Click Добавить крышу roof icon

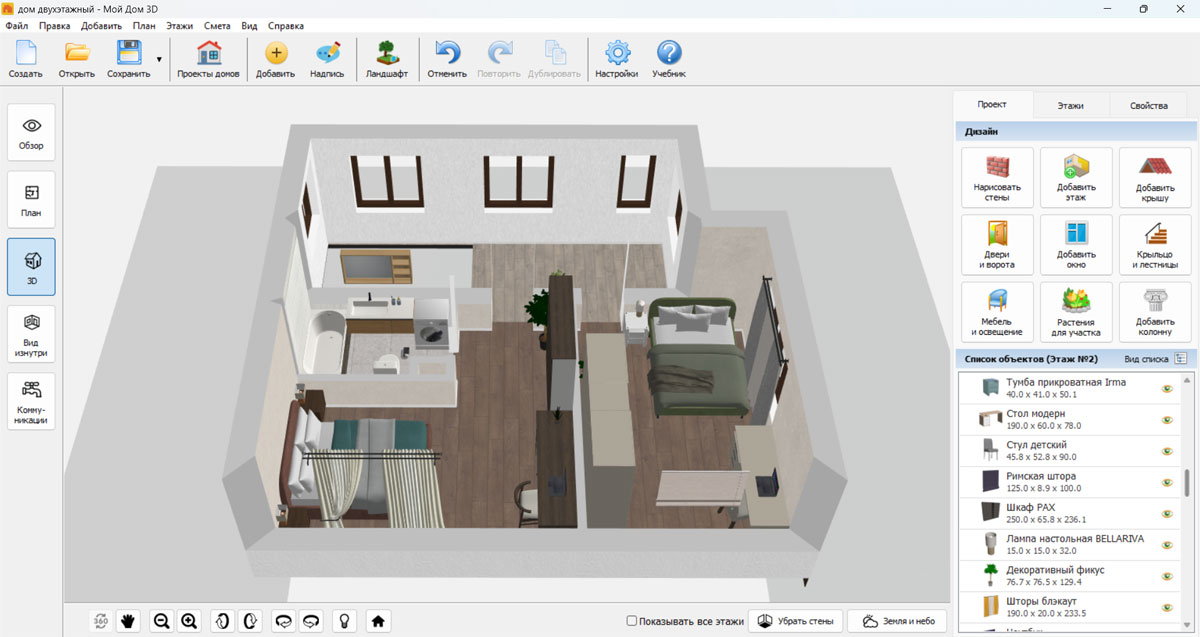(1155, 177)
